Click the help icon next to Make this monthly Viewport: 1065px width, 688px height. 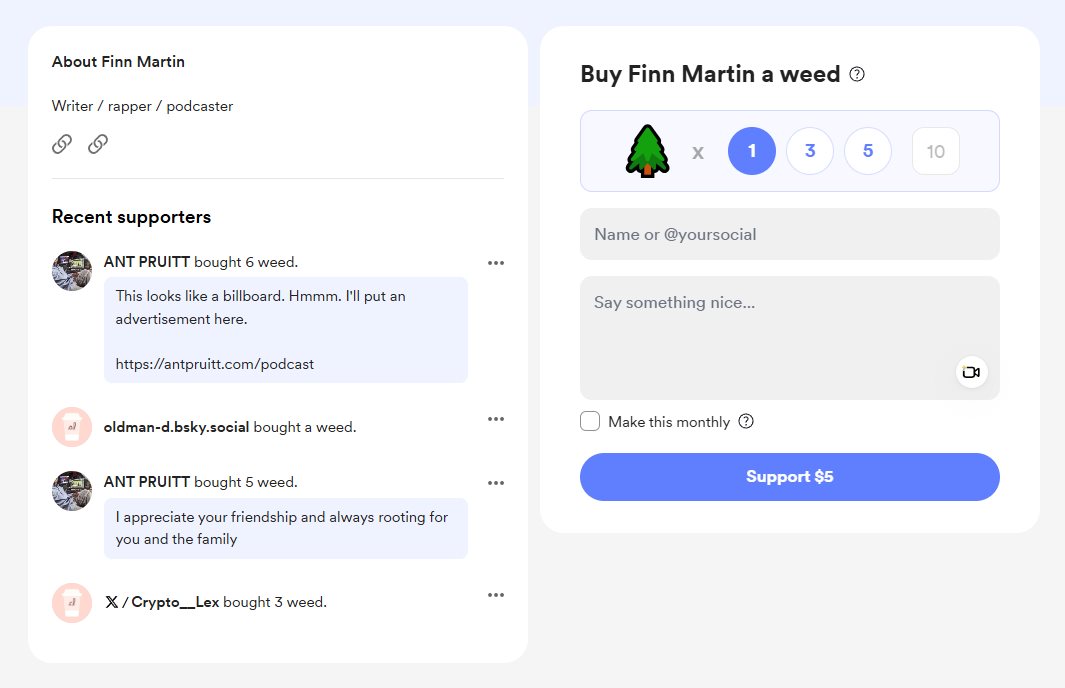(x=746, y=421)
